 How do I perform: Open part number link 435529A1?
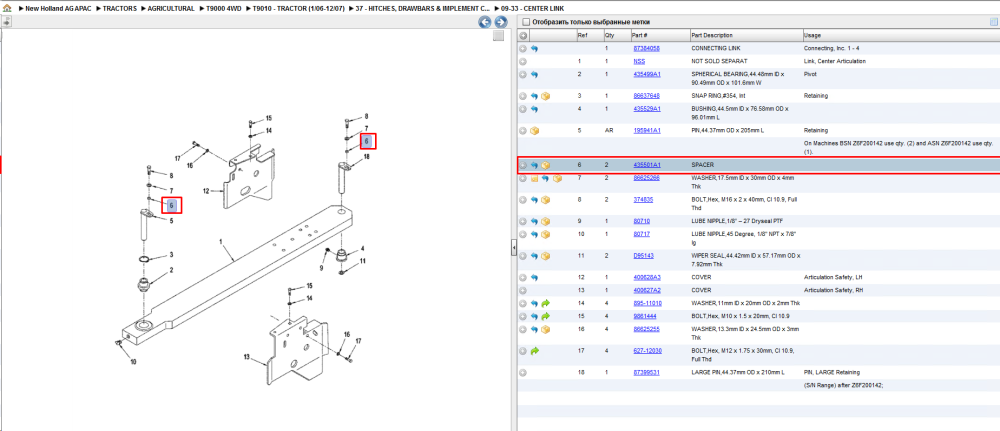[x=647, y=109]
